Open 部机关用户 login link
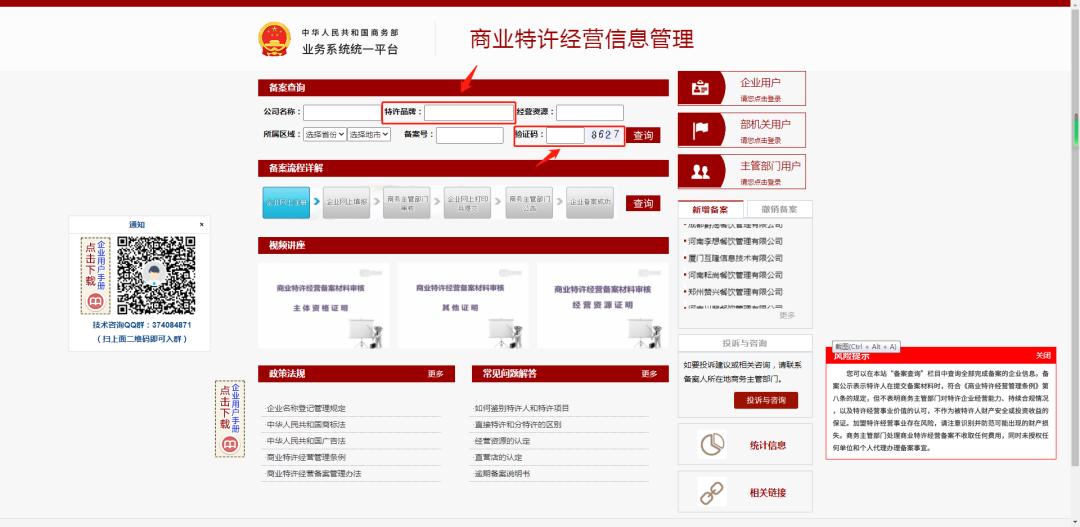1080x527 pixels. 741,130
